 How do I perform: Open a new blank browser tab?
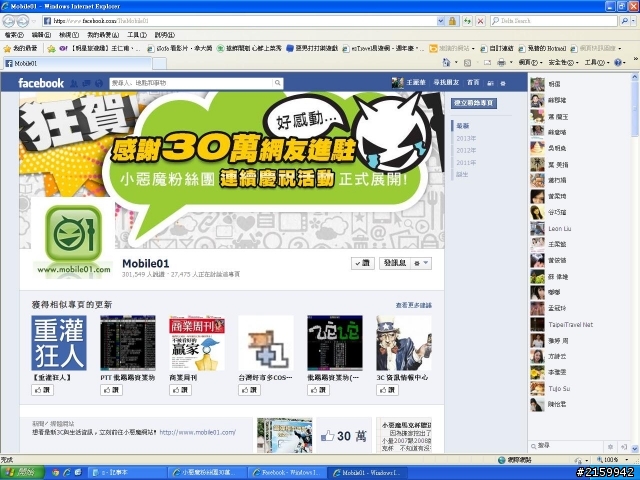point(160,64)
